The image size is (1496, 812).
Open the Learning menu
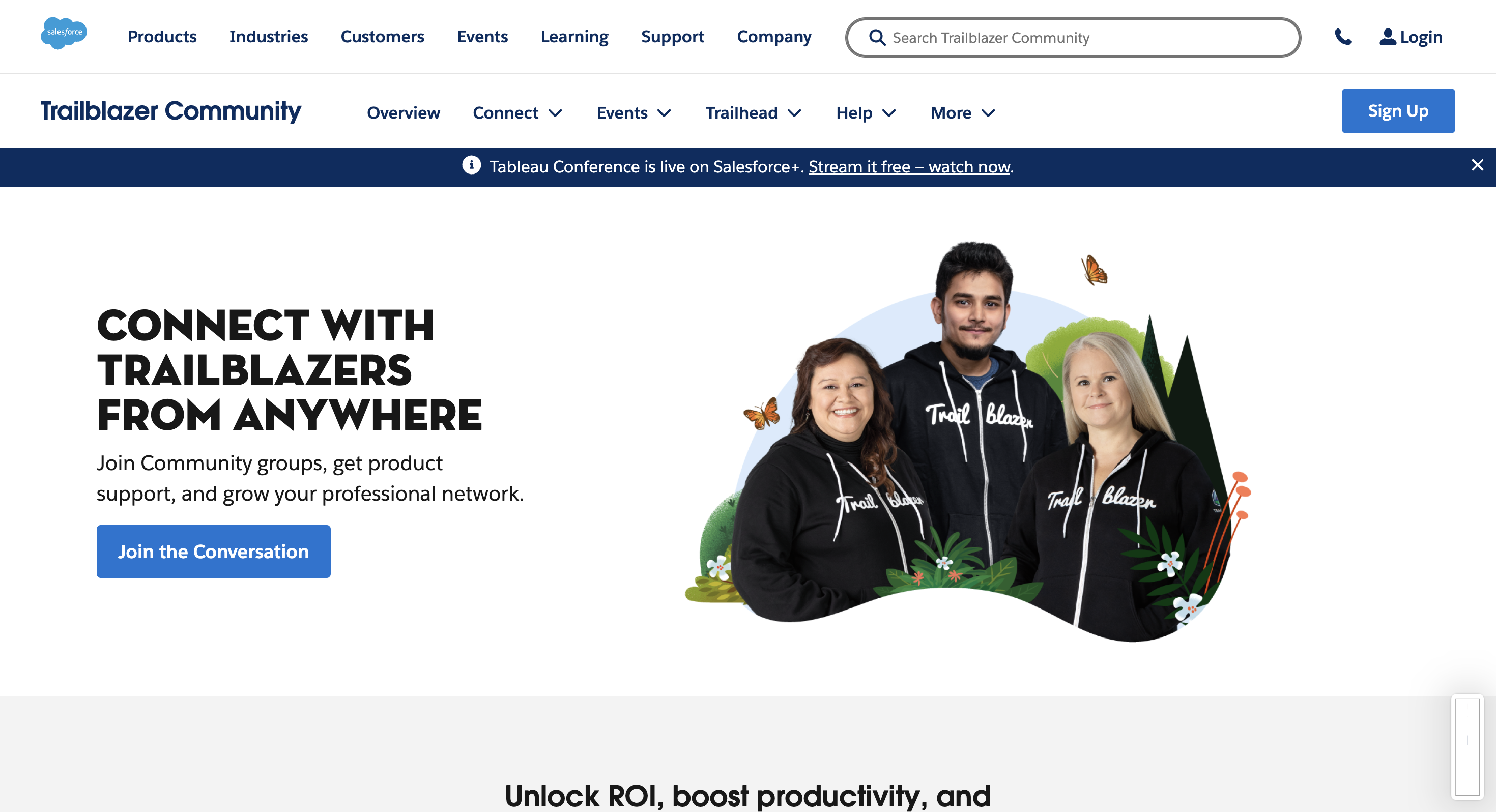[x=574, y=37]
